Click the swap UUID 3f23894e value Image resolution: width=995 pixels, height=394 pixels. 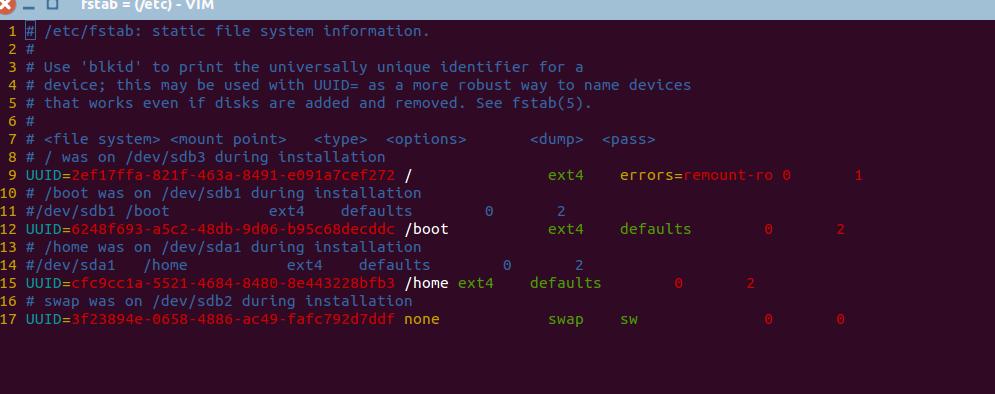(233, 319)
